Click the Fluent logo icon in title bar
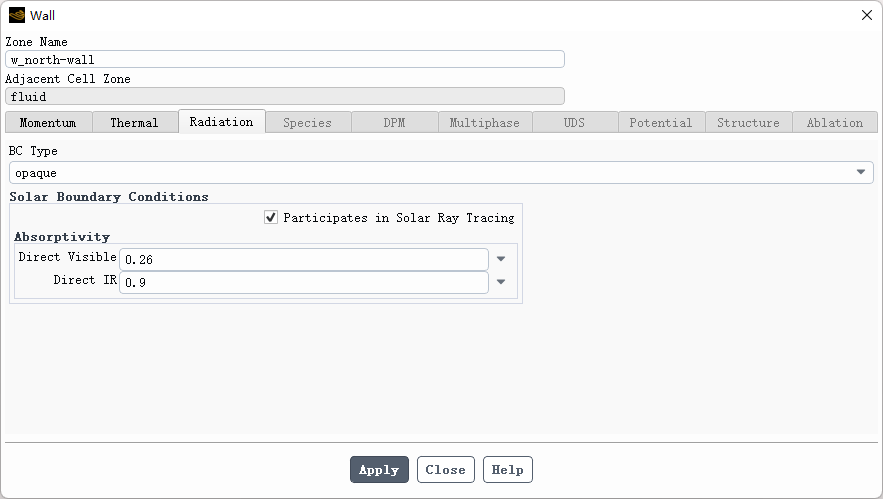The height and width of the screenshot is (499, 883). [16, 15]
